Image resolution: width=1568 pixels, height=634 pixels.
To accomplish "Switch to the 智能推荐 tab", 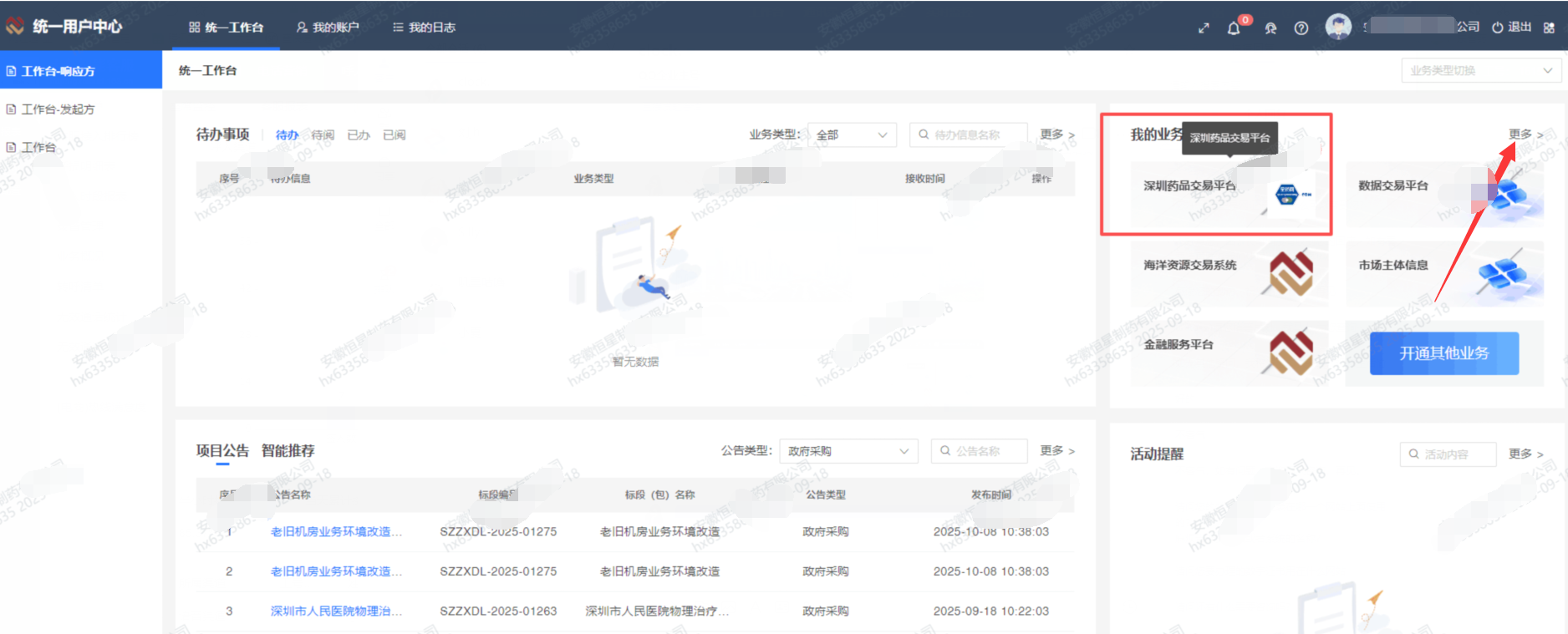I will point(288,451).
